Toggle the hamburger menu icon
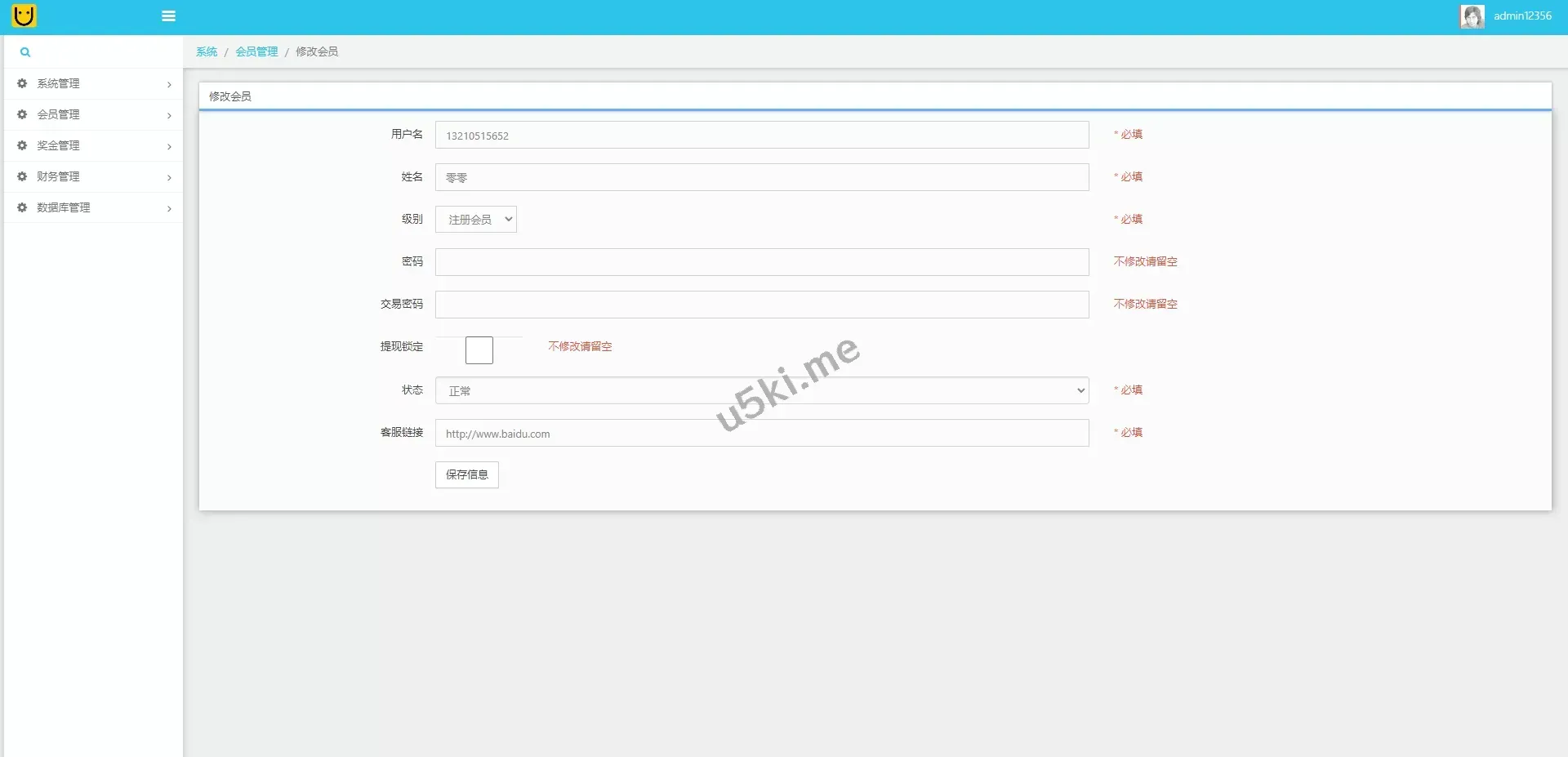Screen dimensions: 1568x757 [169, 16]
